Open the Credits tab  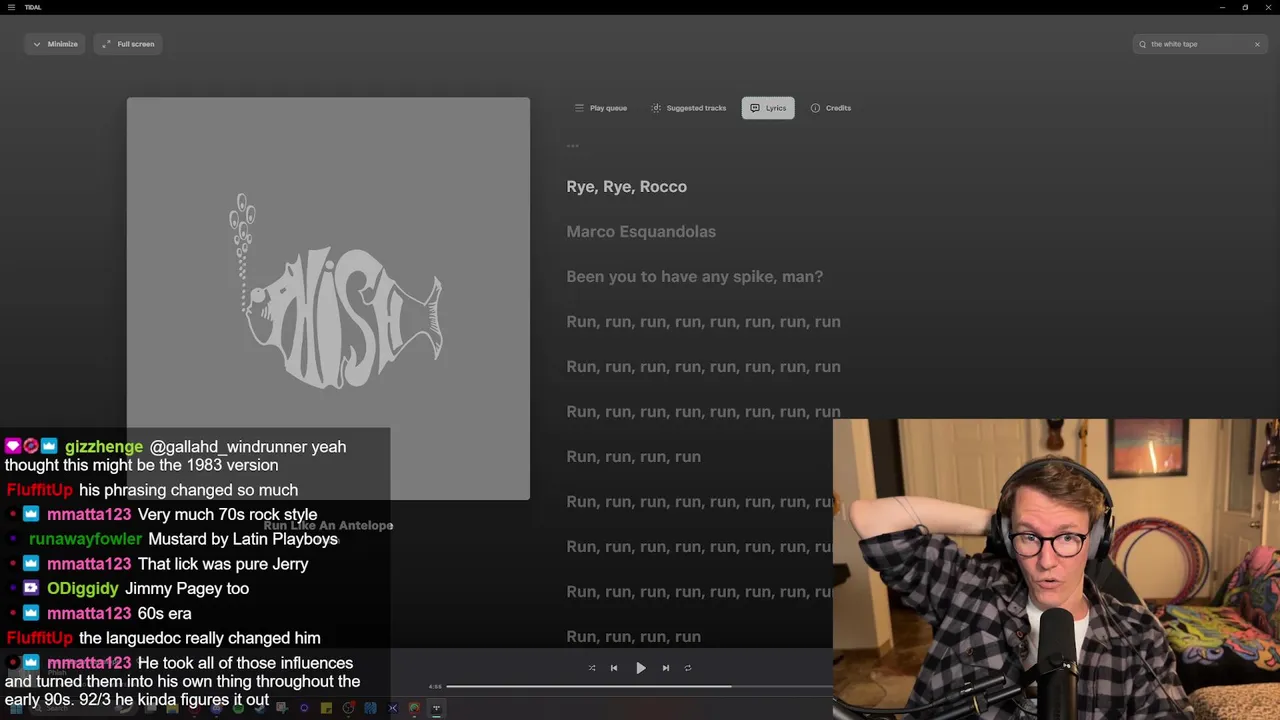(831, 108)
